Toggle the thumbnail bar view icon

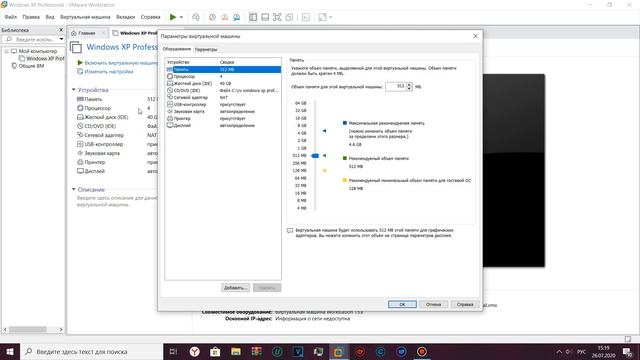tap(265, 17)
